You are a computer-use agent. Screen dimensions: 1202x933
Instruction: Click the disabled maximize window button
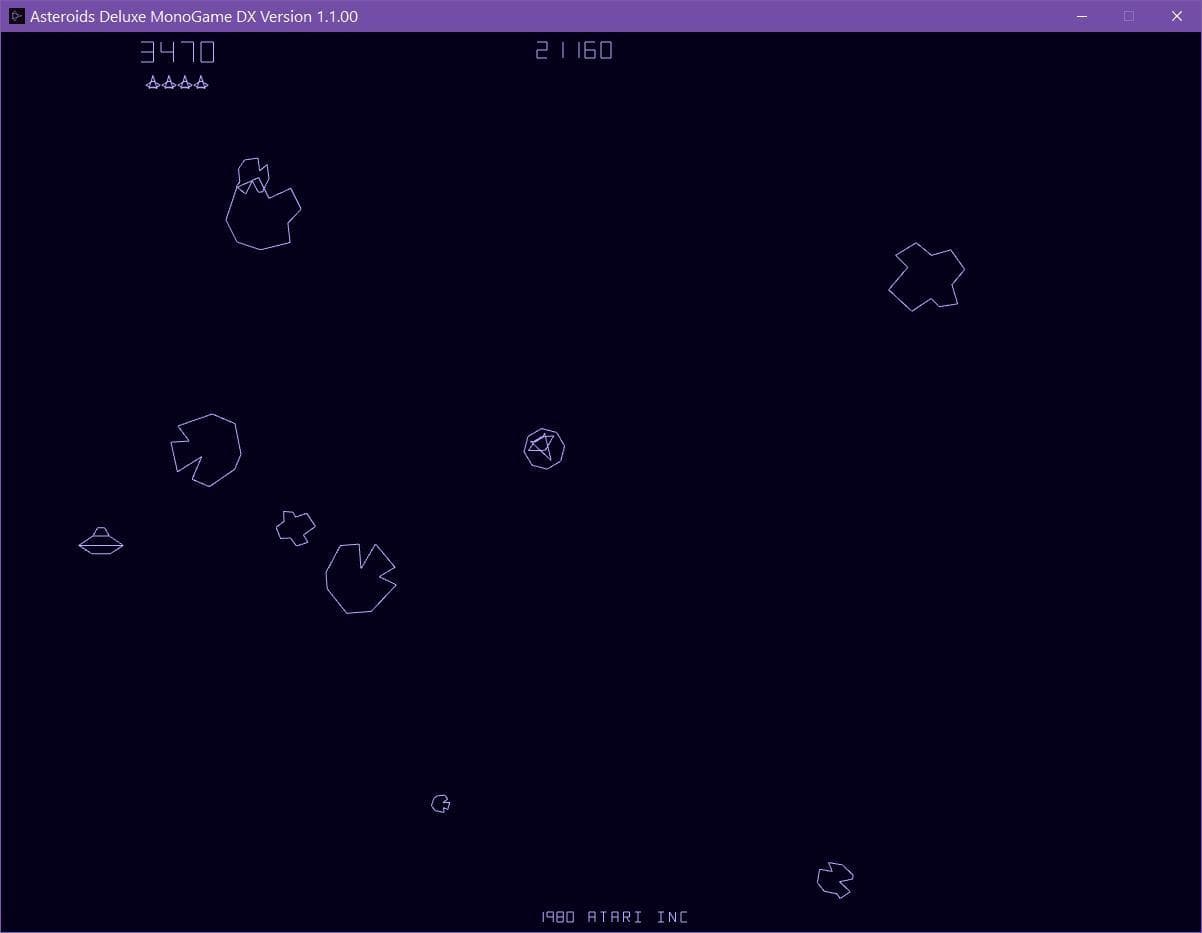[1129, 16]
